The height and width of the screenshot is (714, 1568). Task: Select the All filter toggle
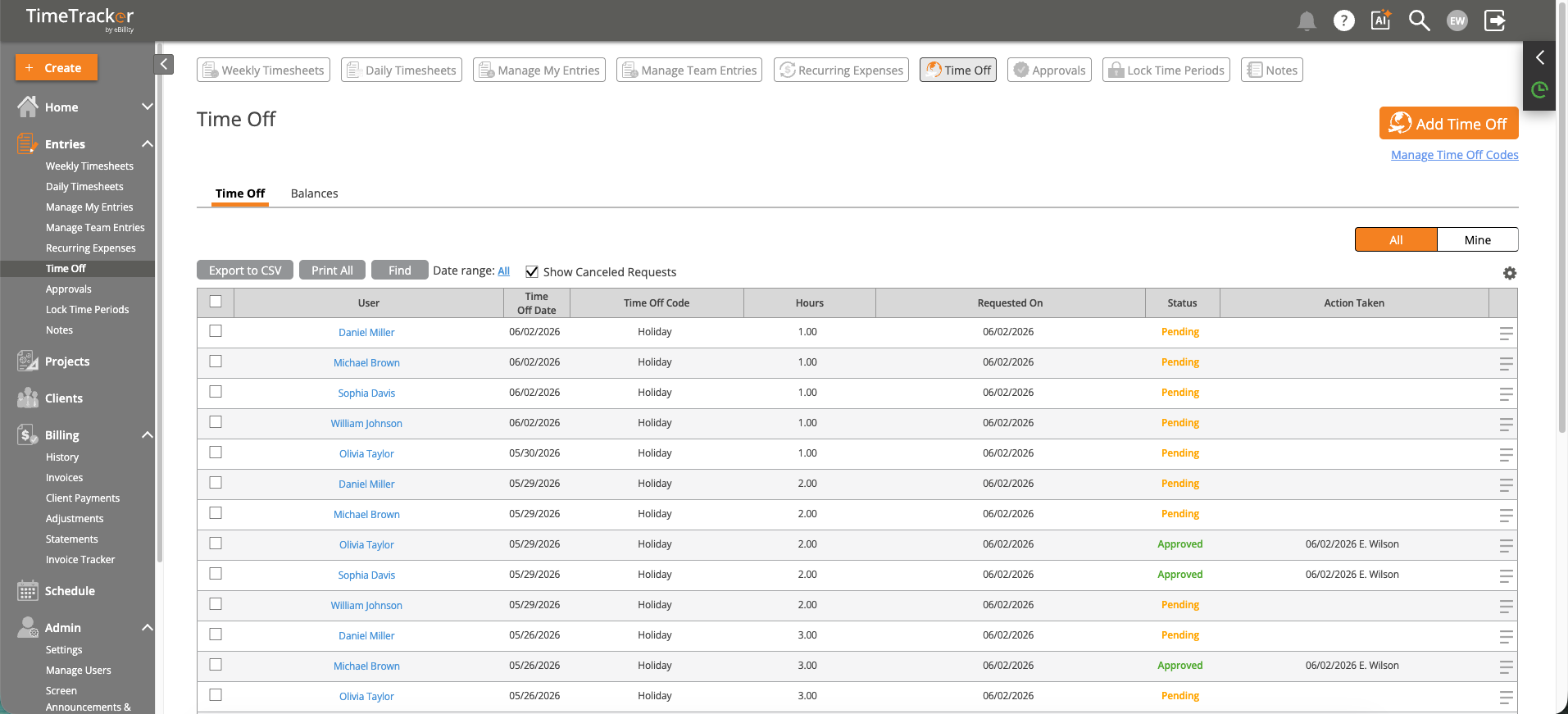[x=1396, y=239]
